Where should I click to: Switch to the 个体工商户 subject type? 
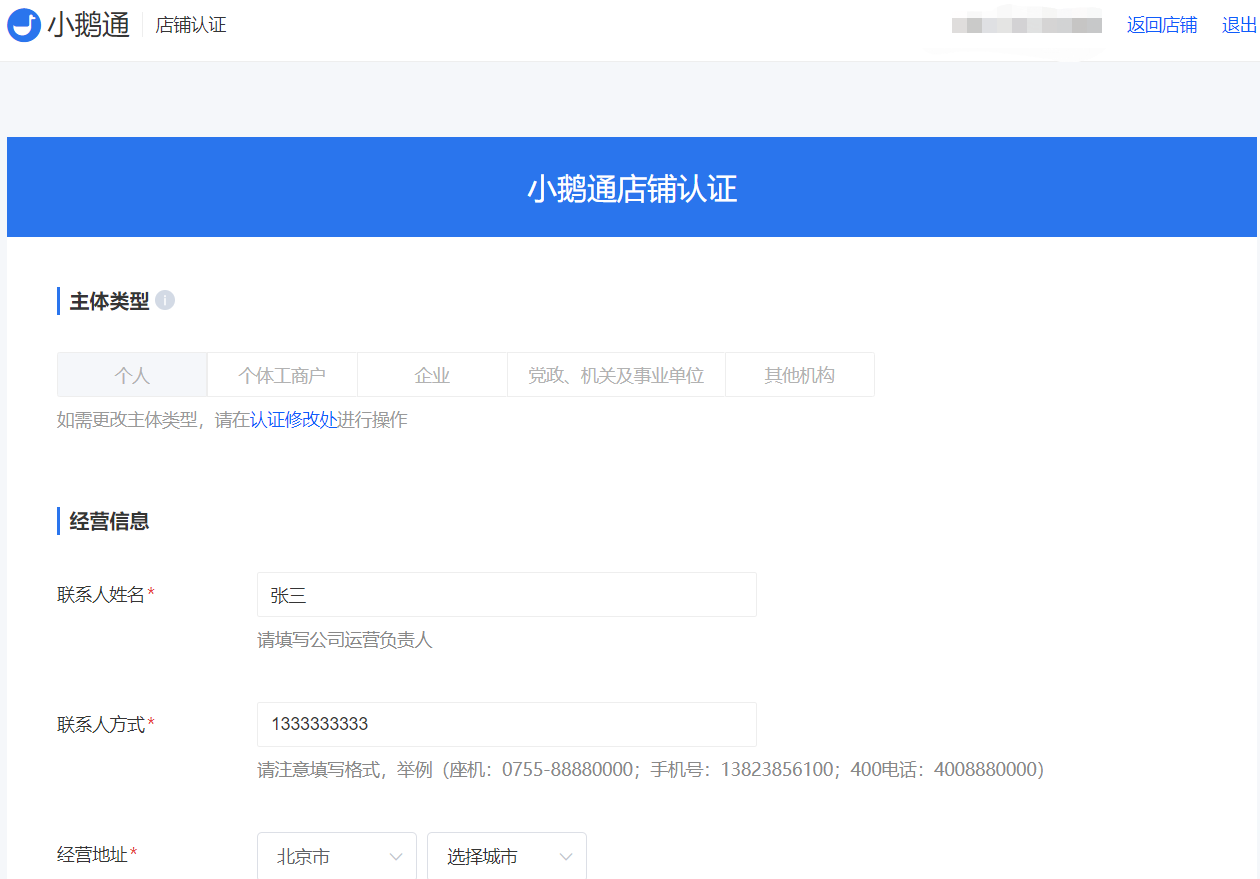(x=281, y=374)
